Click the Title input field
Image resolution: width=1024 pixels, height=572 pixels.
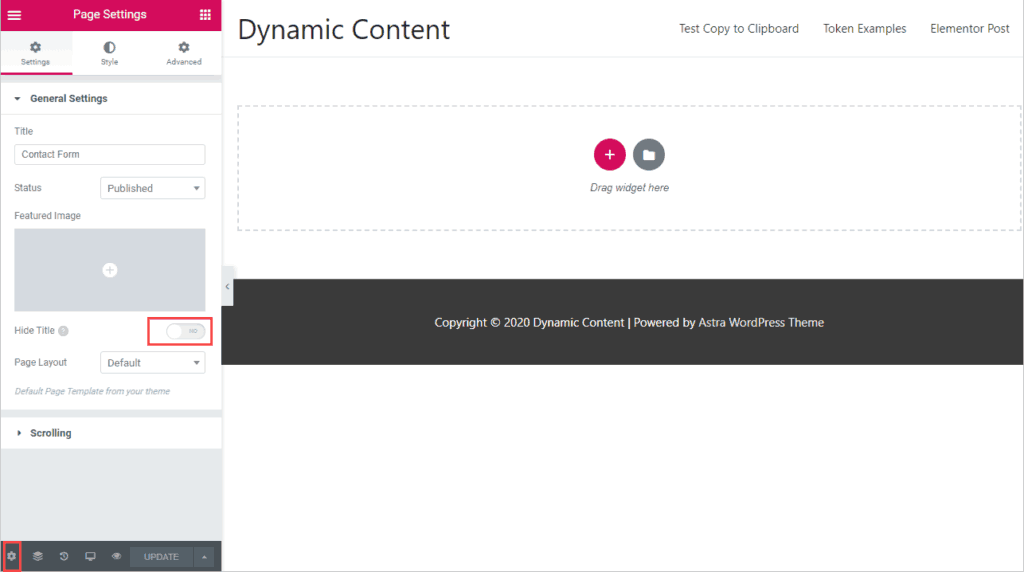point(110,154)
